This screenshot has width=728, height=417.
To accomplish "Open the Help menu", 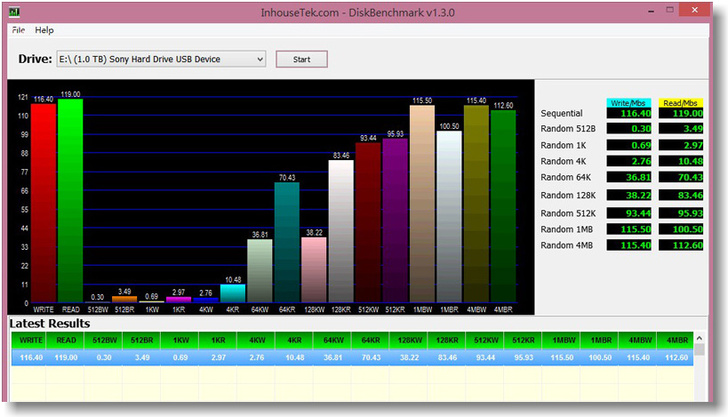I will click(x=45, y=30).
